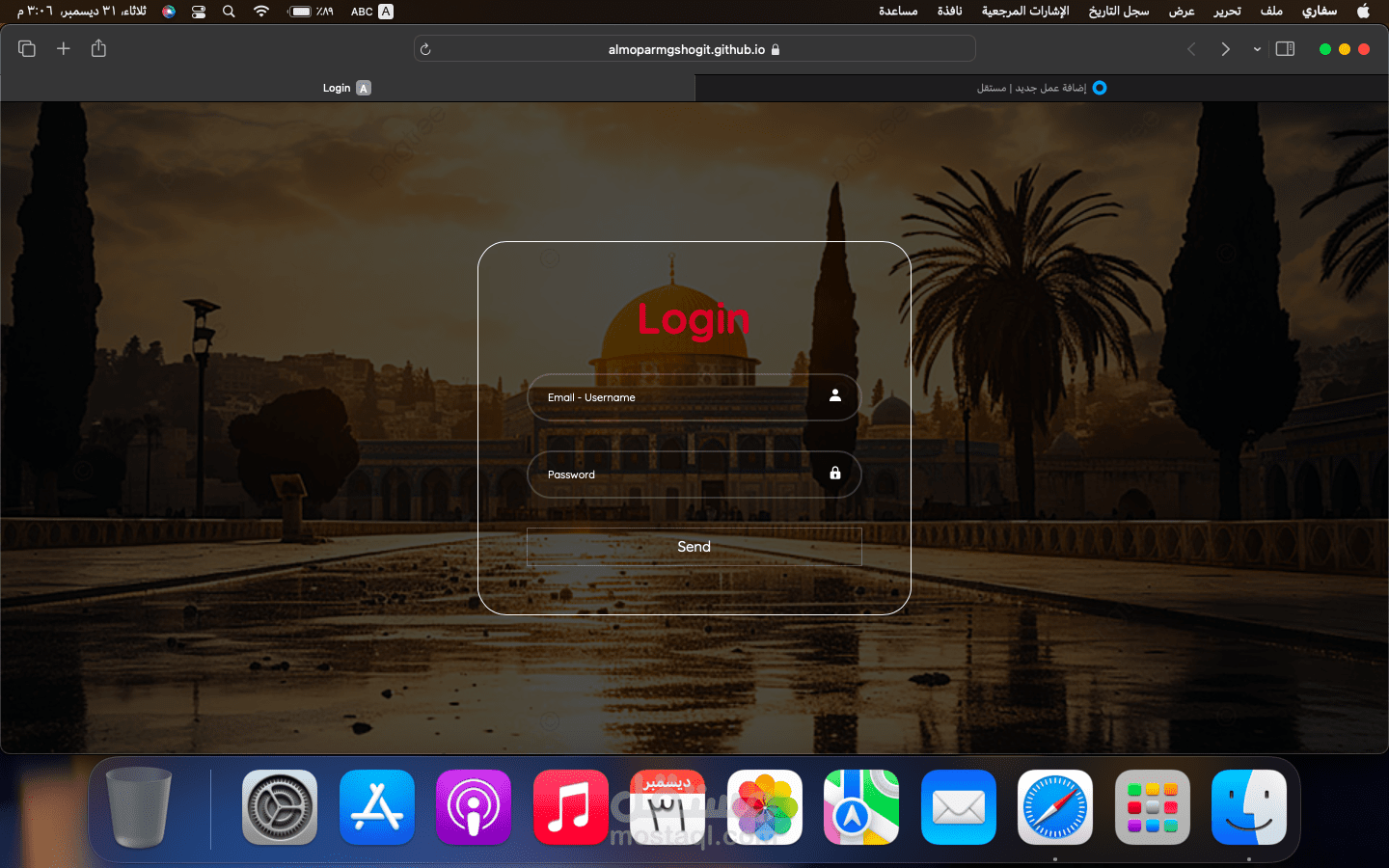The image size is (1389, 868).
Task: Open the سجل التاريخ menu
Action: click(1119, 12)
